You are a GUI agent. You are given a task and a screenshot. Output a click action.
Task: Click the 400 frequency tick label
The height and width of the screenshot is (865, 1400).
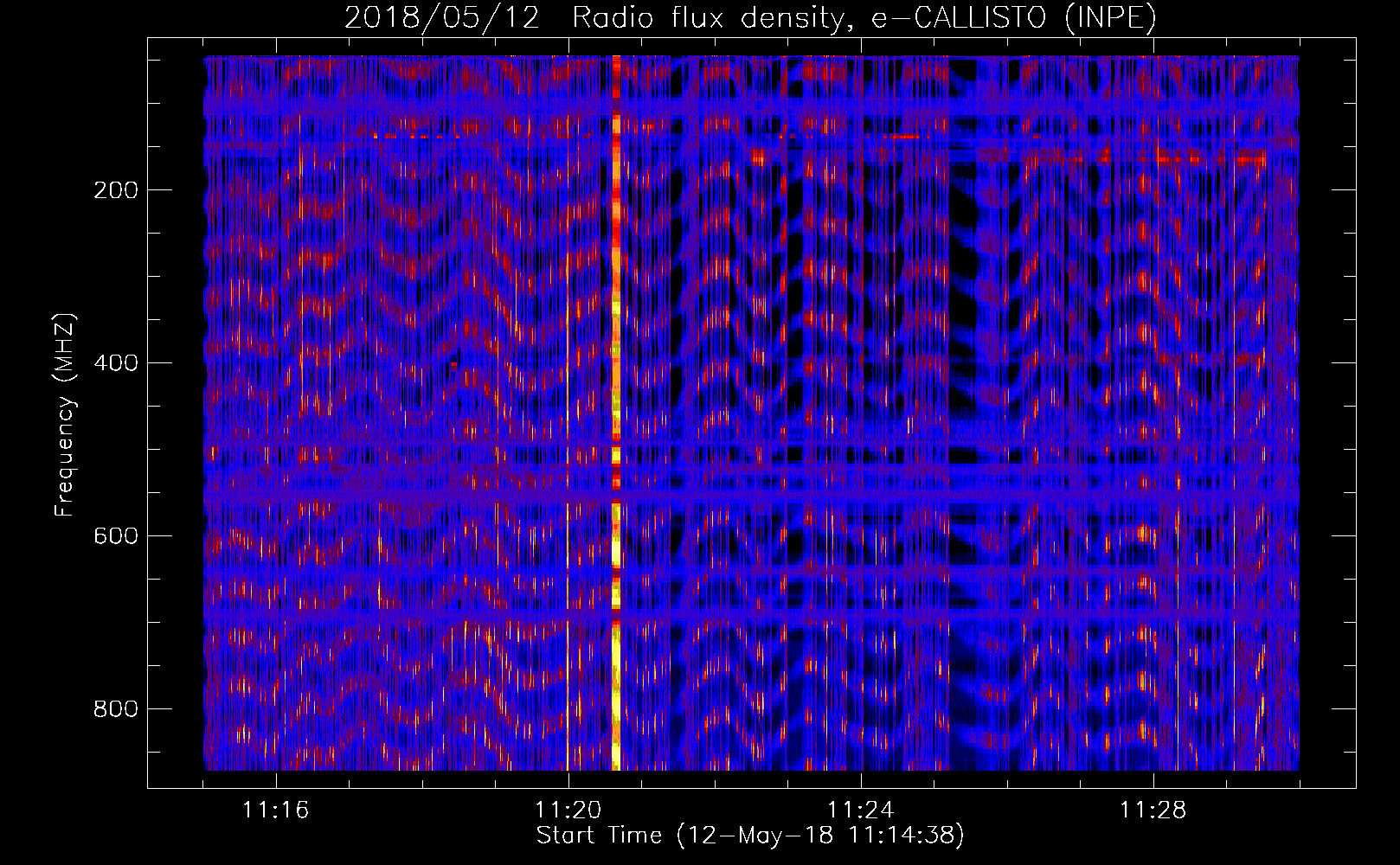(116, 363)
